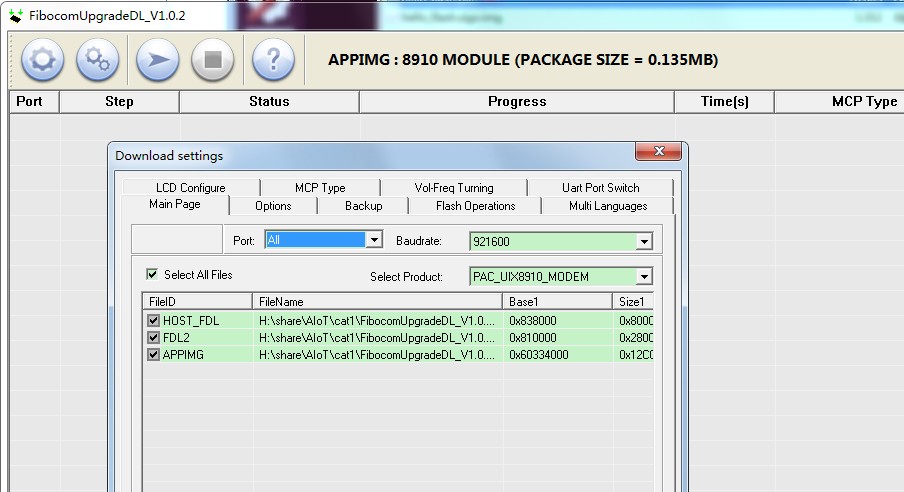Click the Base1 column header
The image size is (904, 492).
click(x=557, y=301)
